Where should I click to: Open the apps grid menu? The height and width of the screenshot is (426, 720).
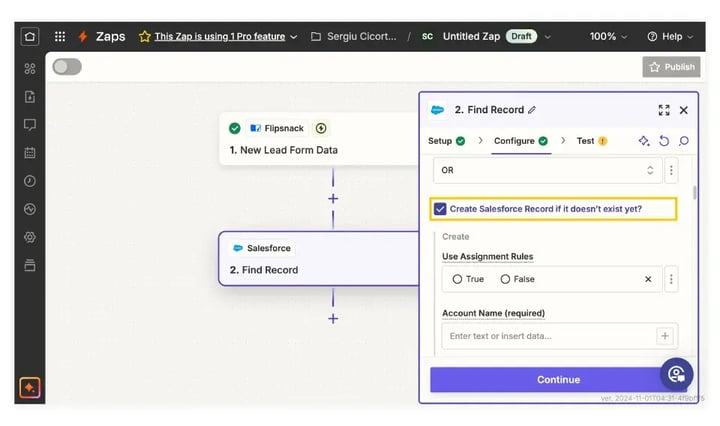60,36
